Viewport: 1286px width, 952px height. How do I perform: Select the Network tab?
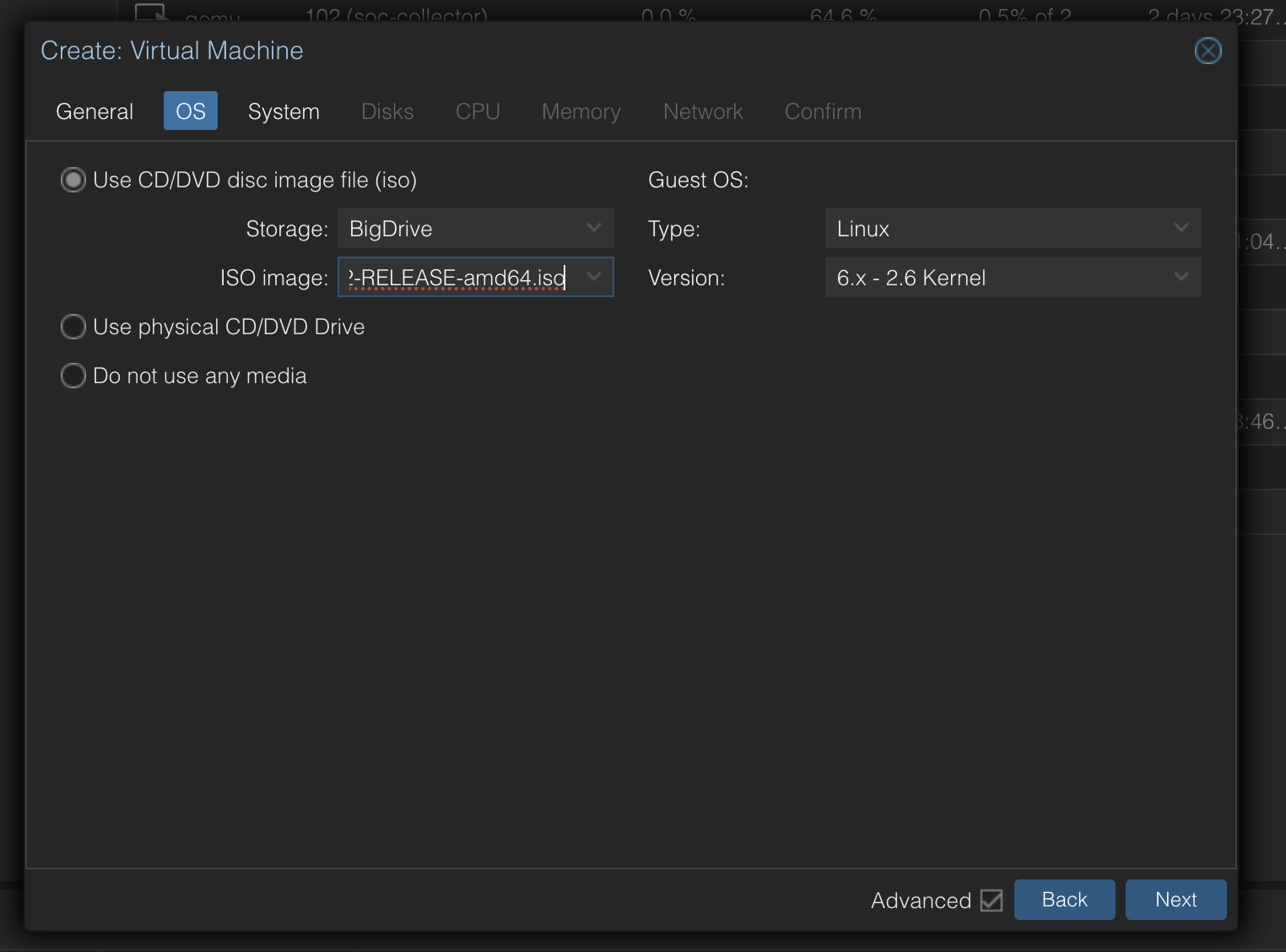click(702, 111)
